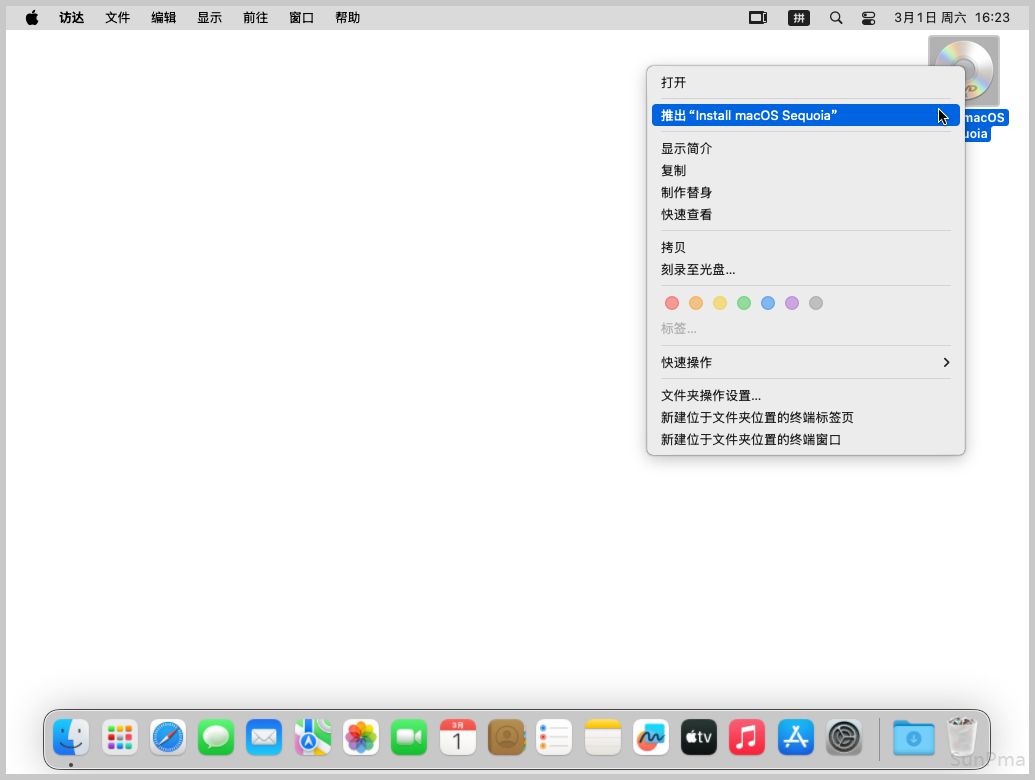Open Safari from the Dock
1035x780 pixels.
point(168,738)
